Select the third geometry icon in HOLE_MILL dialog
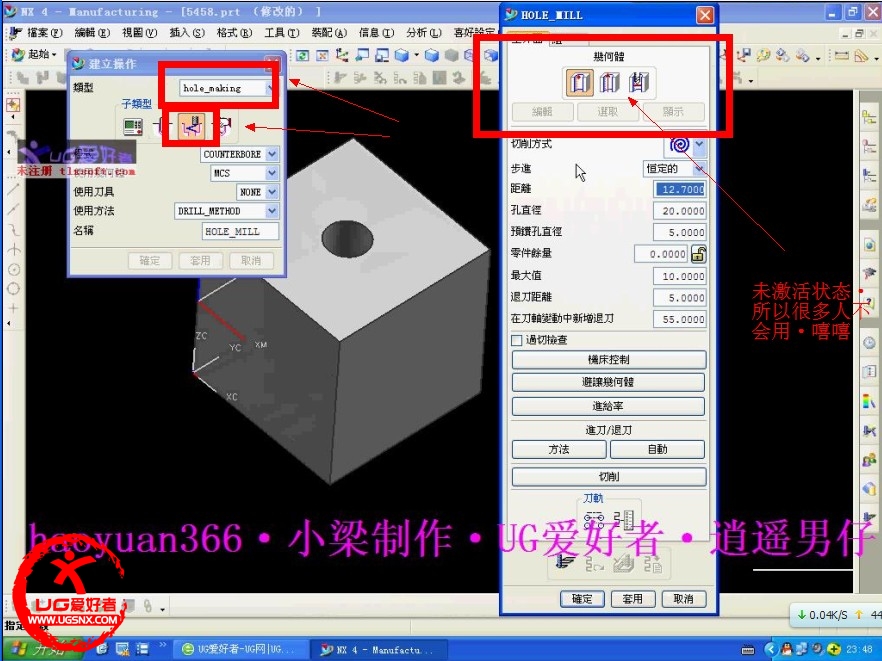This screenshot has width=882, height=661. 639,82
